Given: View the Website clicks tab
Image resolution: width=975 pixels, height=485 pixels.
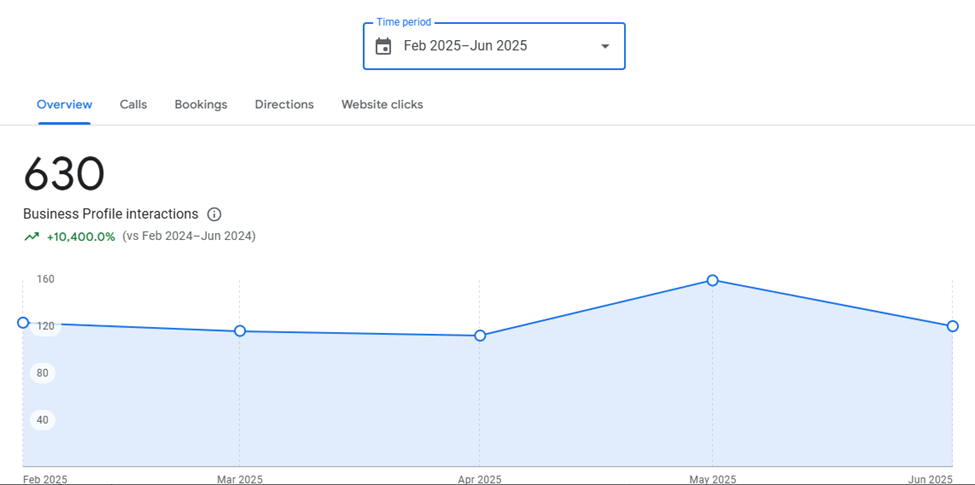Looking at the screenshot, I should click(382, 104).
